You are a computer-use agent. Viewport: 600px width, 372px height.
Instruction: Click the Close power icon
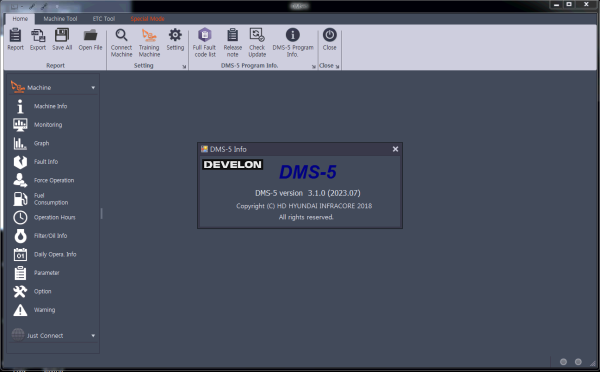click(x=329, y=35)
